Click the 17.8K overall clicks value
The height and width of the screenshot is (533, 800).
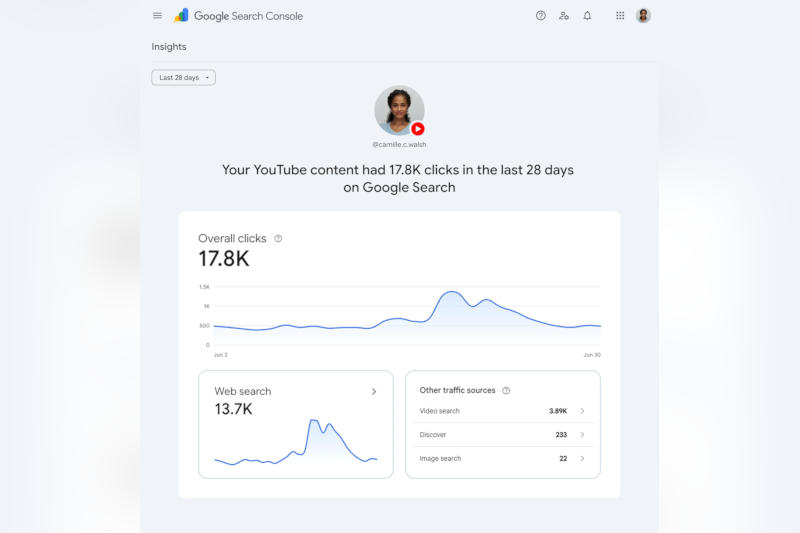(224, 259)
